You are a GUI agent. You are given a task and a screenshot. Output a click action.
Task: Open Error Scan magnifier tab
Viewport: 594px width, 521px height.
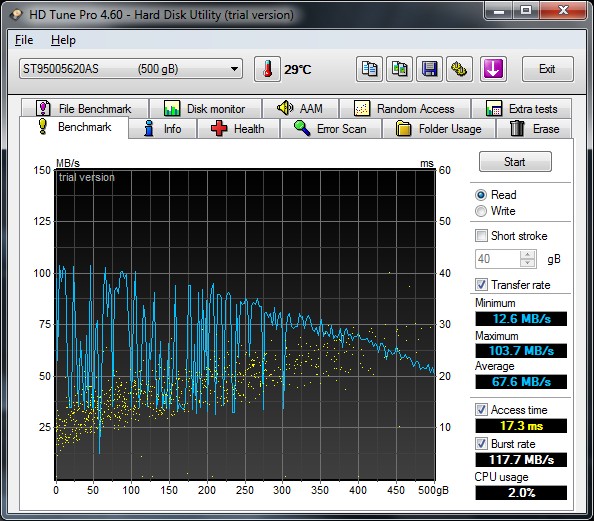(x=330, y=129)
